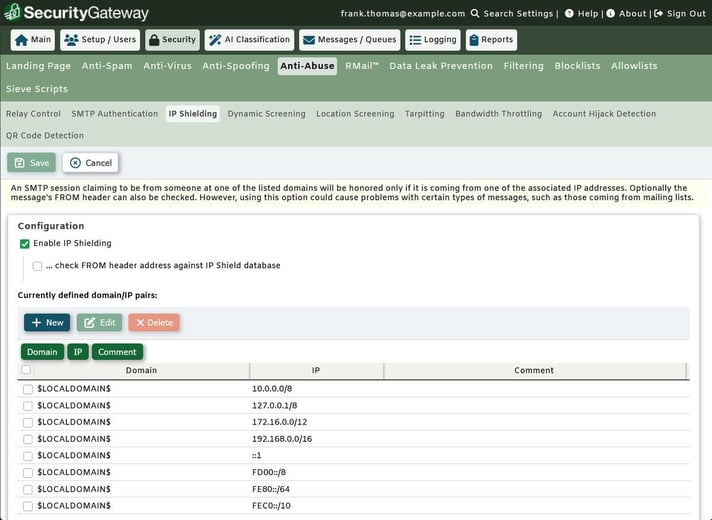The image size is (712, 520).
Task: Click the FE80::/64 IP cell
Action: pos(271,489)
